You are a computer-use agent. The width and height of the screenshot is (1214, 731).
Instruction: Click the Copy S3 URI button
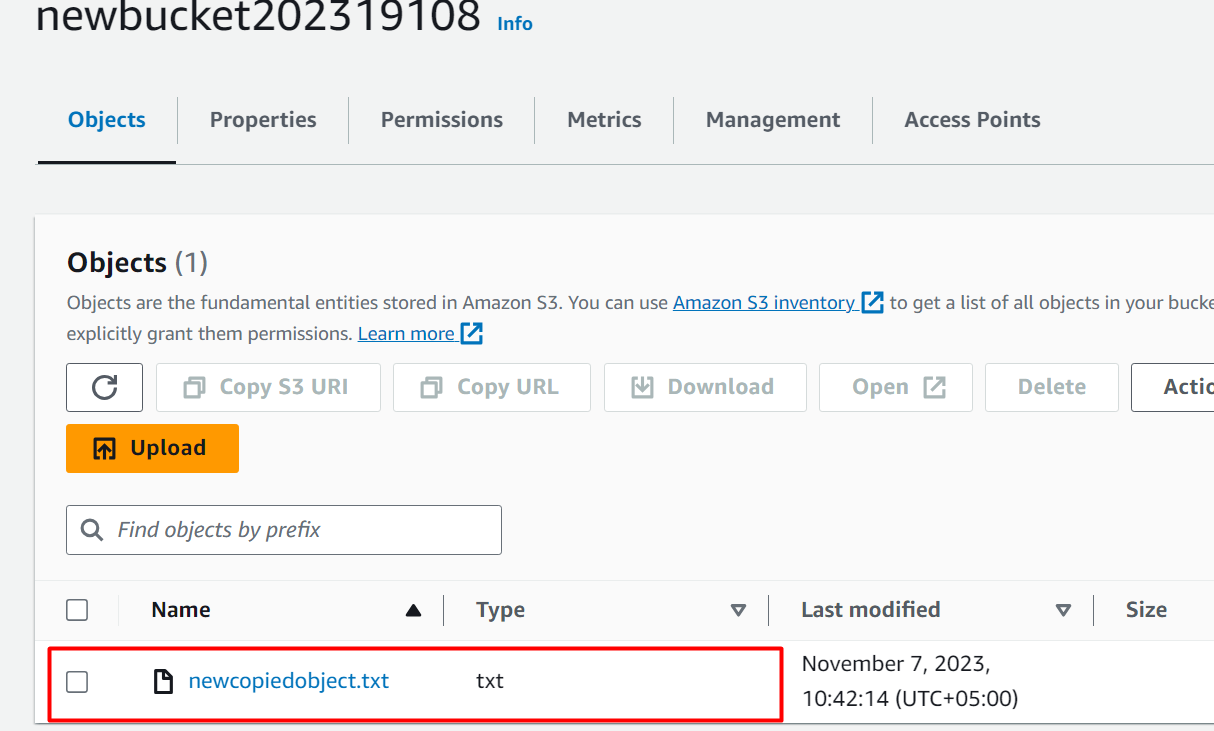pyautogui.click(x=268, y=387)
